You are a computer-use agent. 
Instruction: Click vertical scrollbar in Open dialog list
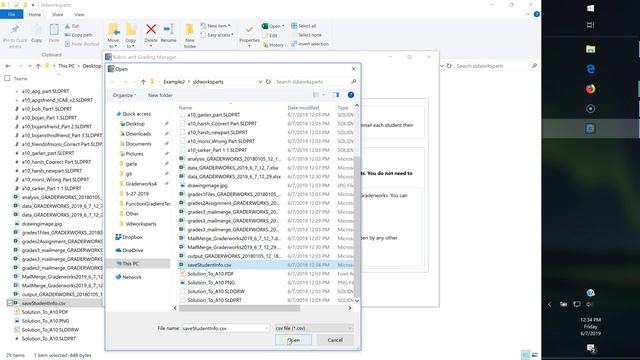[357, 227]
